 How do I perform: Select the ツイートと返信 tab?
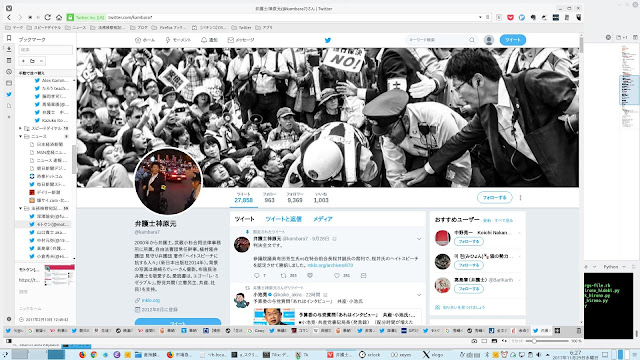pos(283,219)
